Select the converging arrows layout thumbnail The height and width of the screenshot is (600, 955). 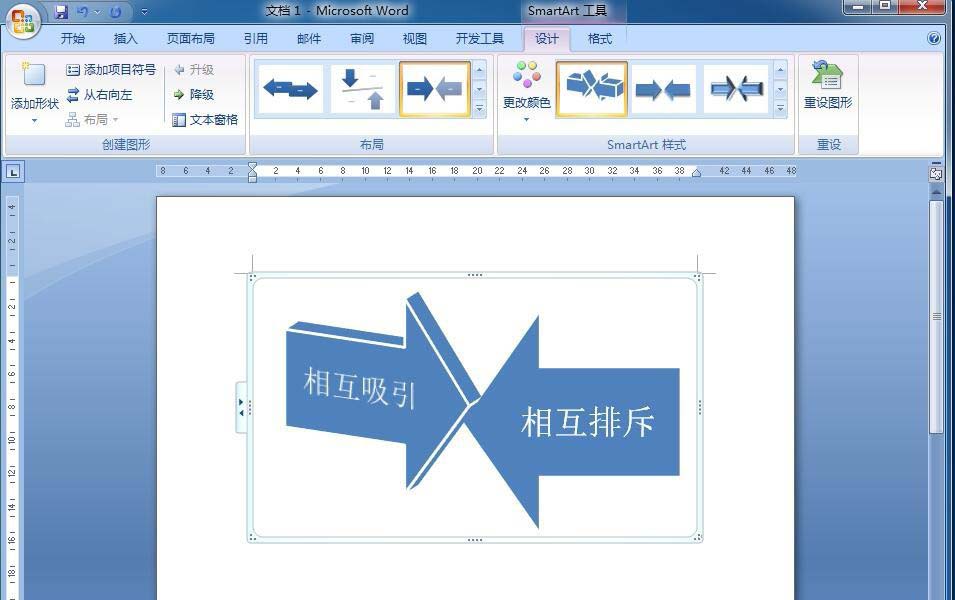tap(434, 89)
